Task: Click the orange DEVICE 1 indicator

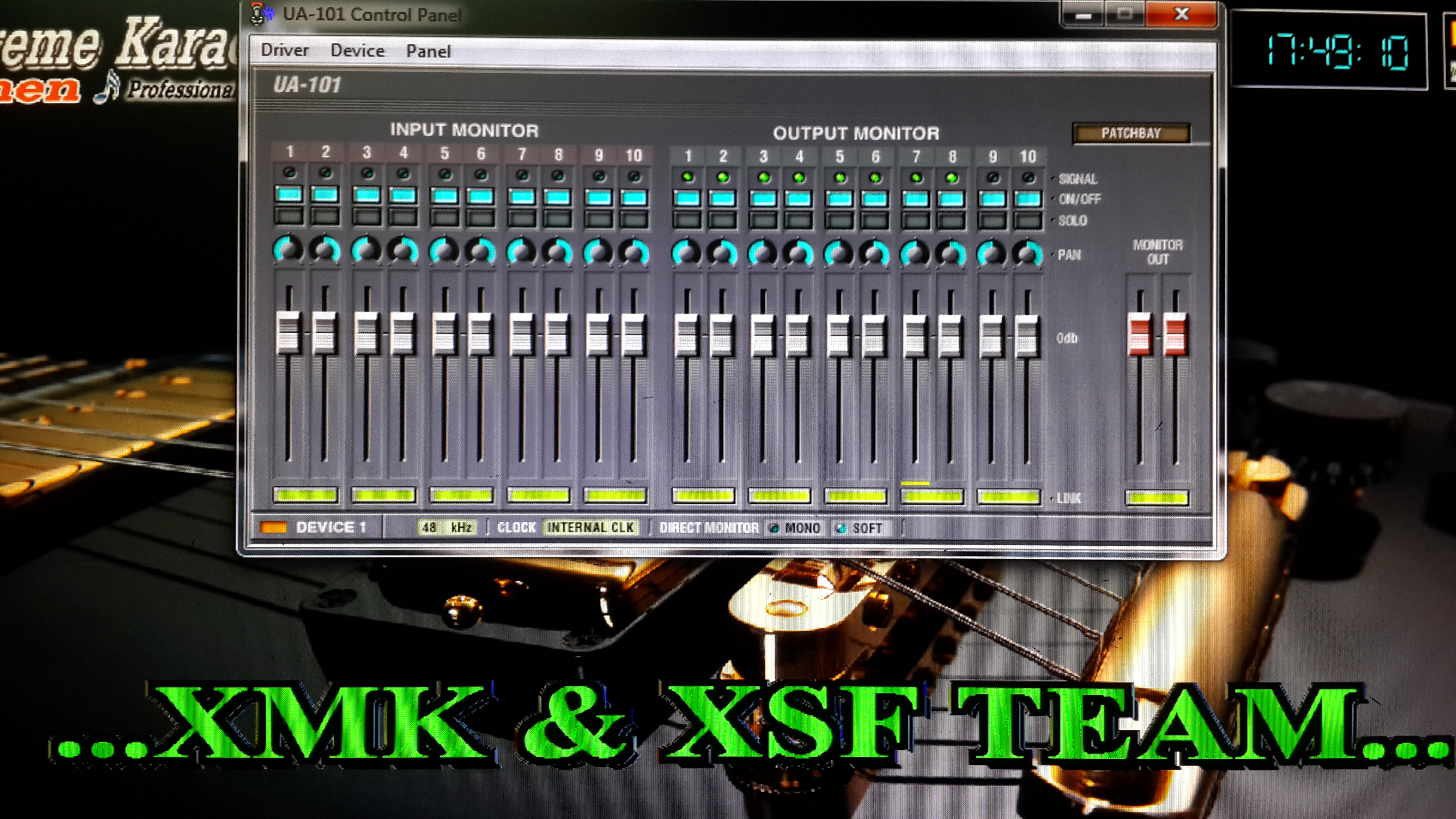Action: tap(273, 527)
